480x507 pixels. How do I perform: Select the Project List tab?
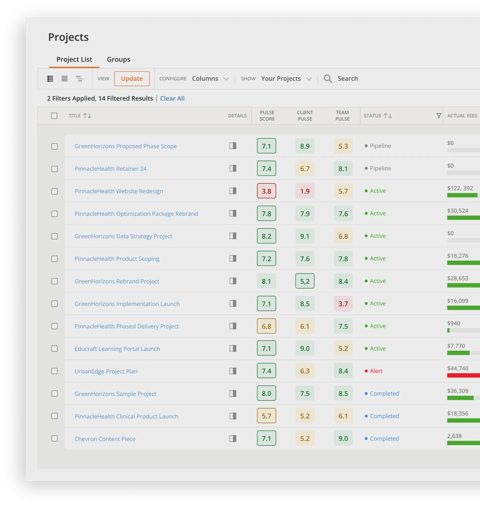(74, 59)
